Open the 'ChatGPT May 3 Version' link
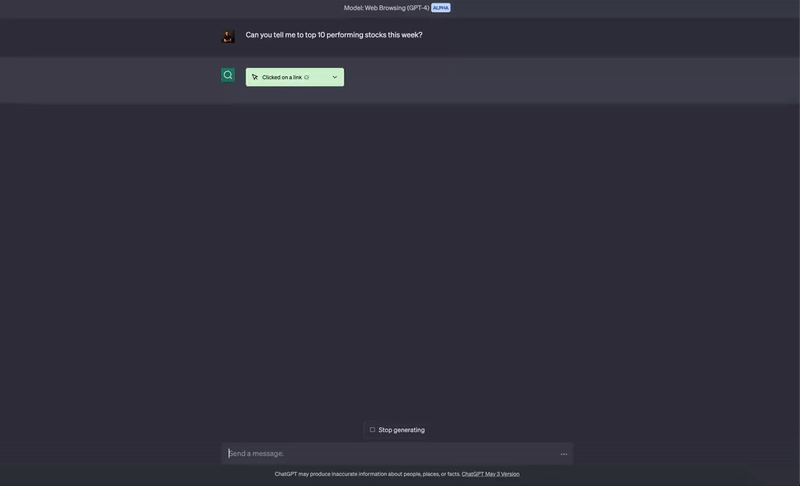The image size is (800, 486). point(490,474)
